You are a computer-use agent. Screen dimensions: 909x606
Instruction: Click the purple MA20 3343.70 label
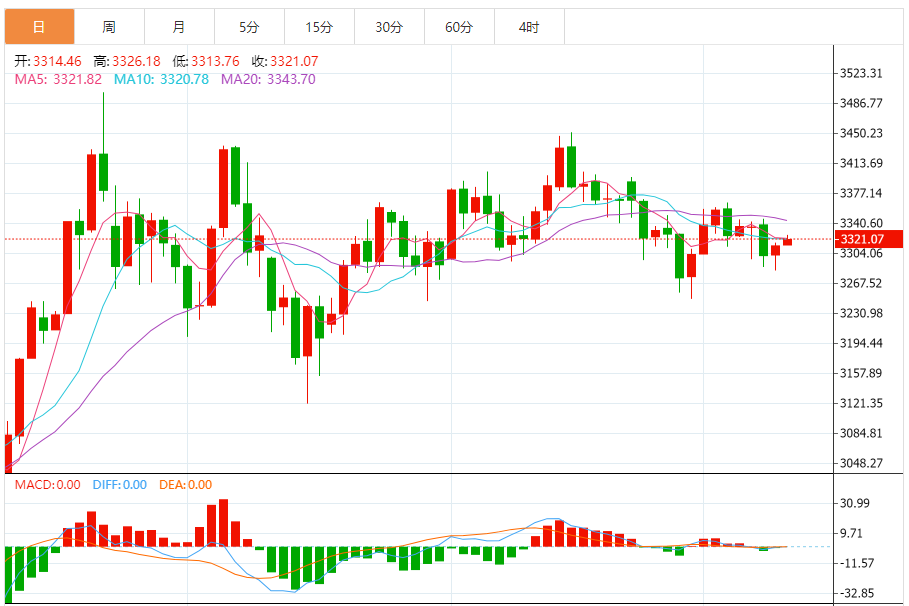(x=268, y=79)
